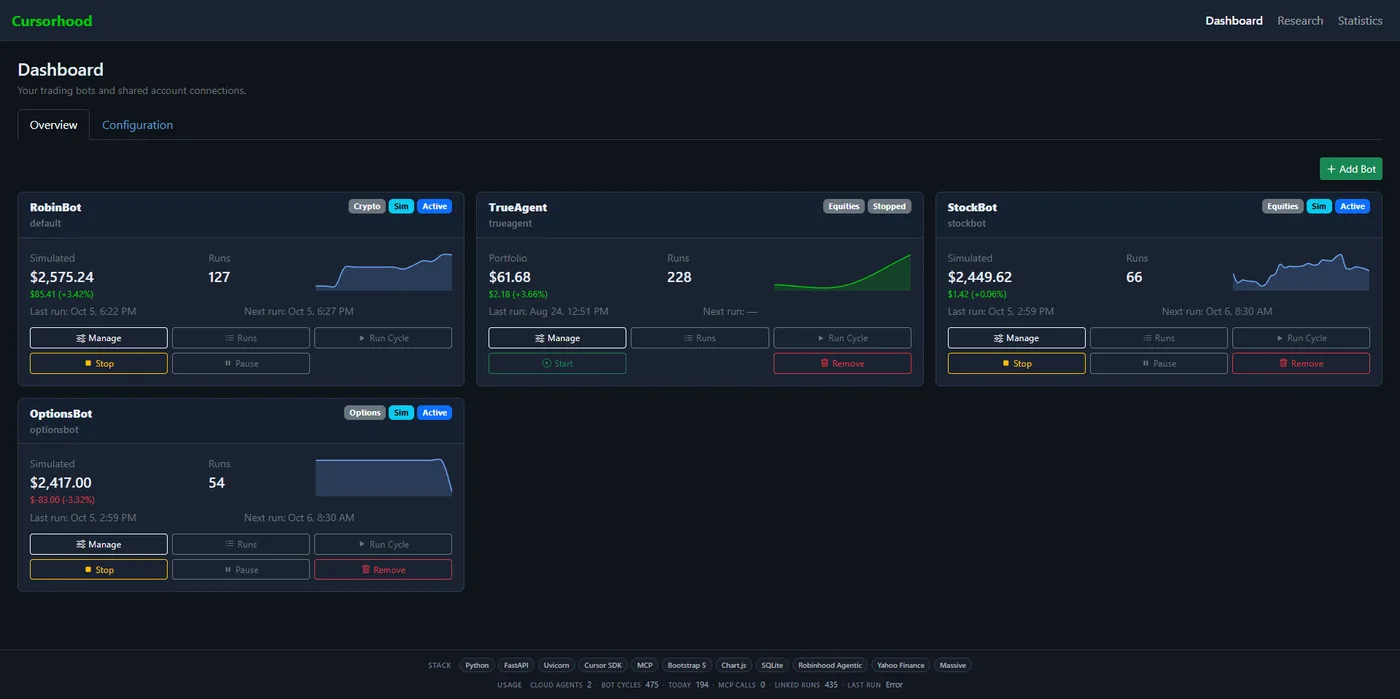Click the Chart.js stack tag
Image resolution: width=1400 pixels, height=699 pixels.
click(733, 665)
